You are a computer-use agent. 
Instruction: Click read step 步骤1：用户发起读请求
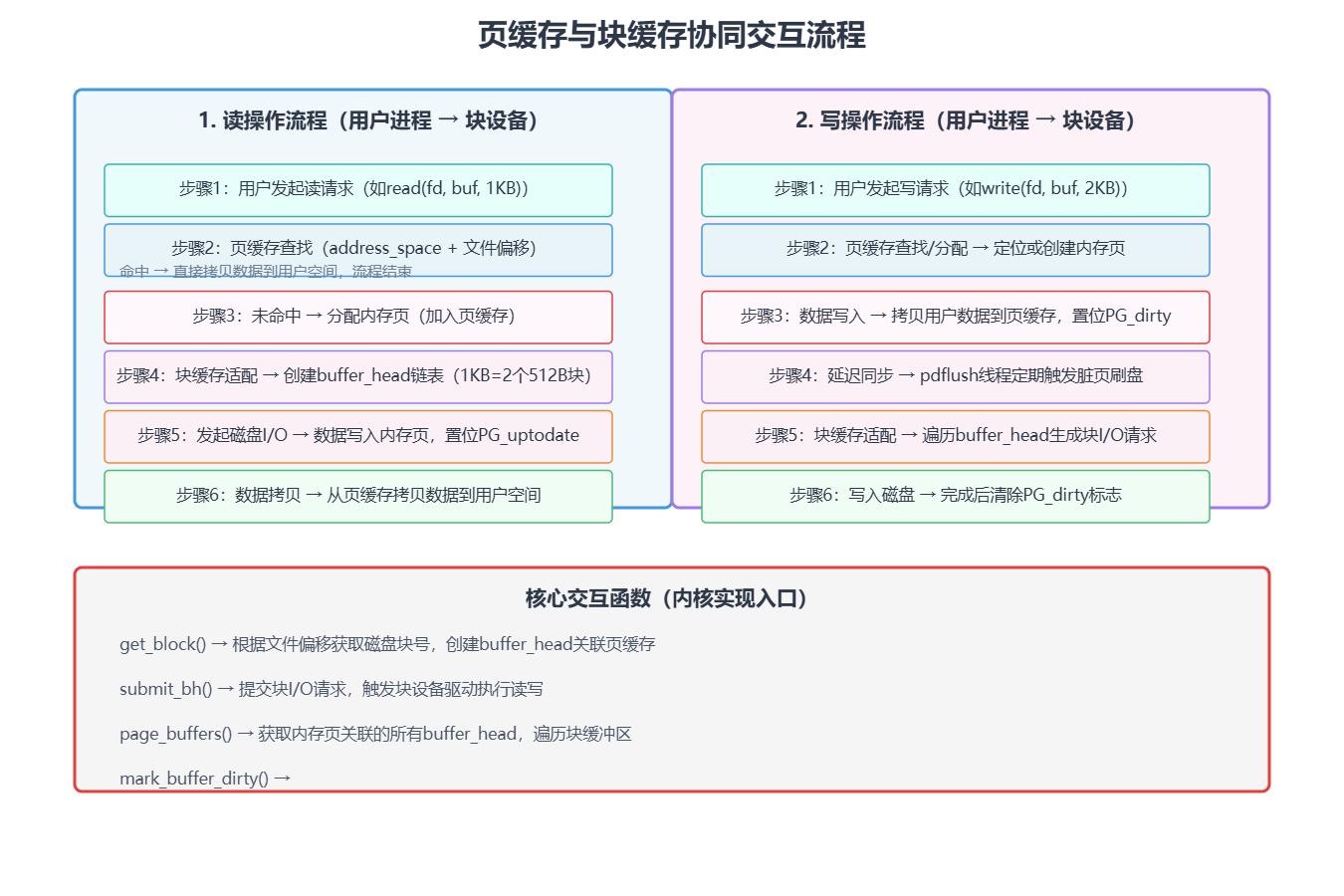click(x=358, y=190)
